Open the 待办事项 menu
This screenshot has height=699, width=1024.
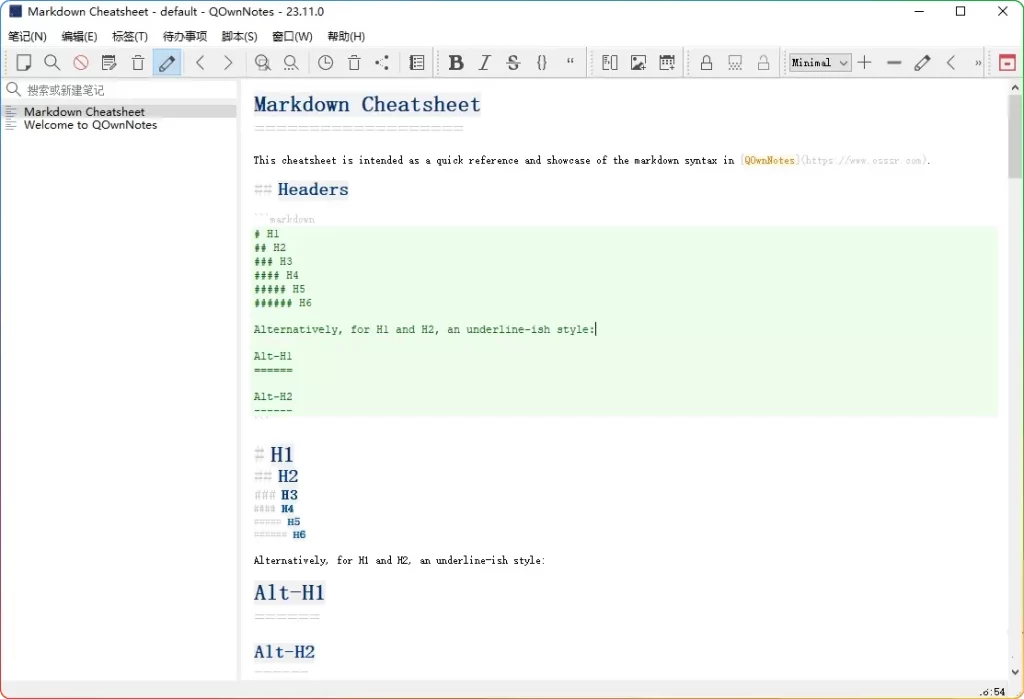185,37
